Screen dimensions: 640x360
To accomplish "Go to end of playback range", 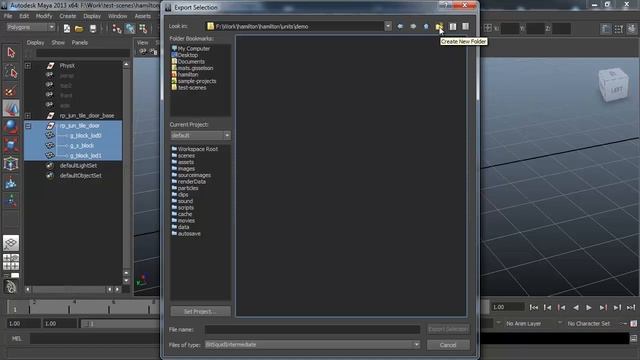I will tap(631, 307).
